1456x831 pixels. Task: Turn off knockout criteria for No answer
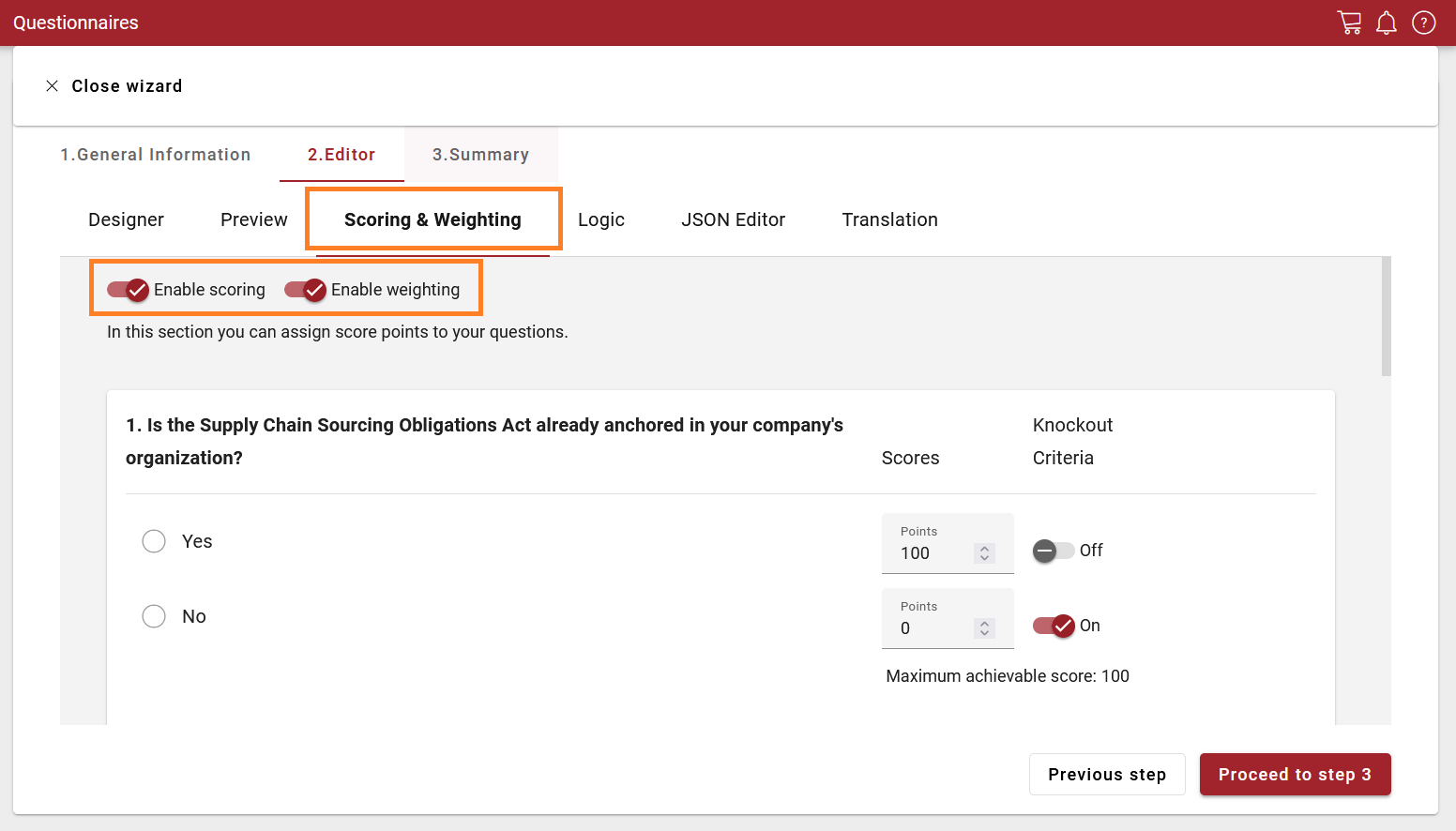[1053, 626]
